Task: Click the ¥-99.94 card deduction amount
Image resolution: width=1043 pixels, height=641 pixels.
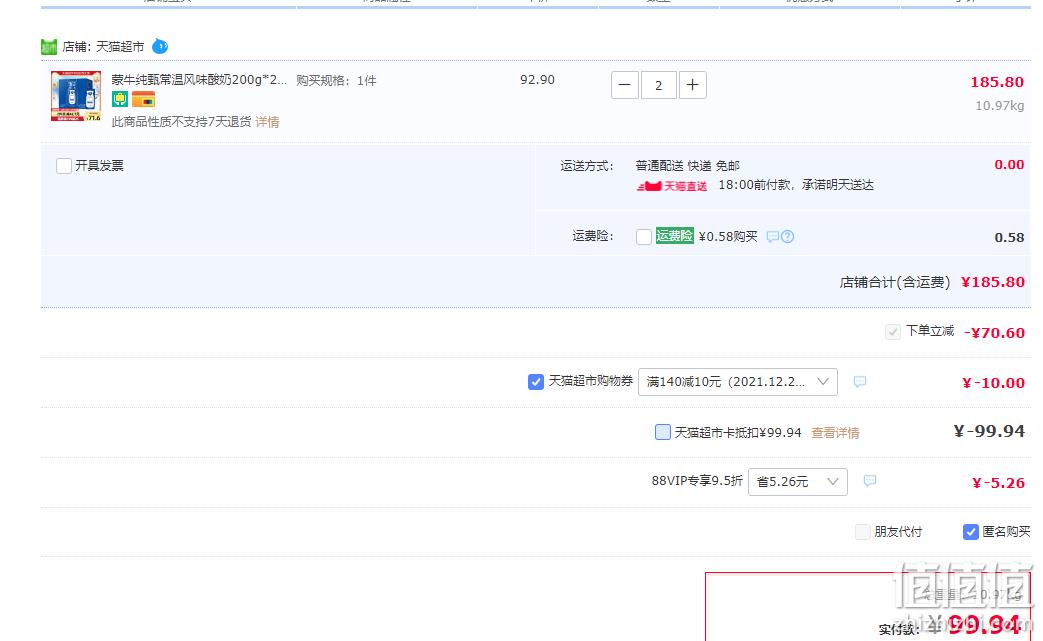Action: point(989,431)
